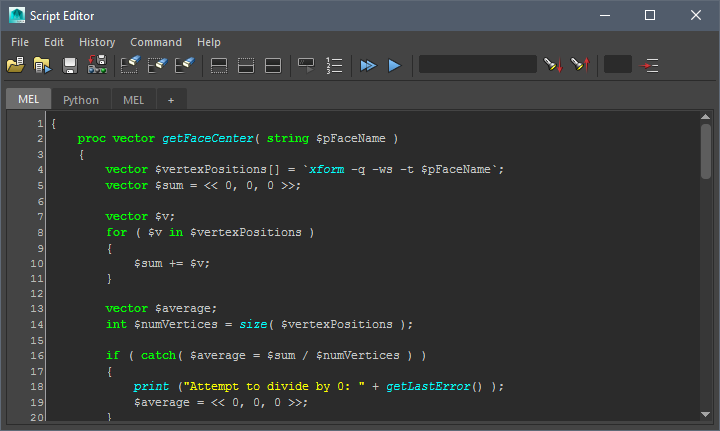Select the MEL tab after Python
Image resolution: width=720 pixels, height=431 pixels.
point(134,100)
